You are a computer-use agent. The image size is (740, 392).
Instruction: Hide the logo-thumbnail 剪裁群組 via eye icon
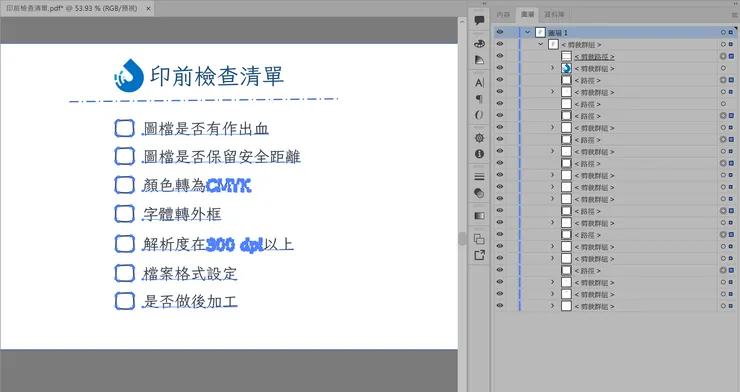[x=500, y=67]
